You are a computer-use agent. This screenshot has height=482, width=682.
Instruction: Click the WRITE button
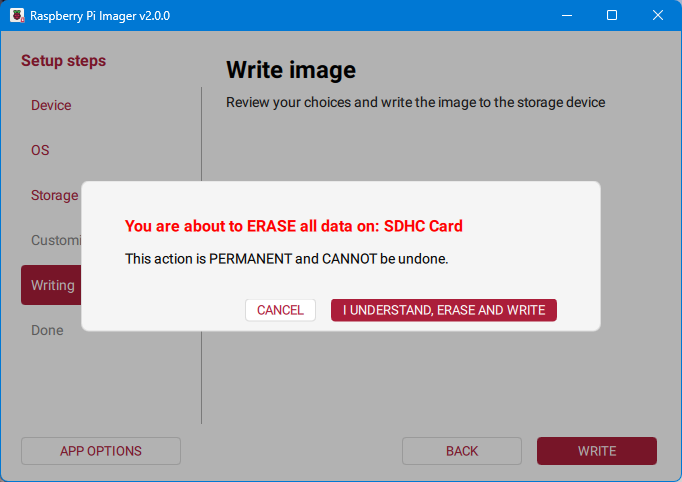tap(597, 451)
